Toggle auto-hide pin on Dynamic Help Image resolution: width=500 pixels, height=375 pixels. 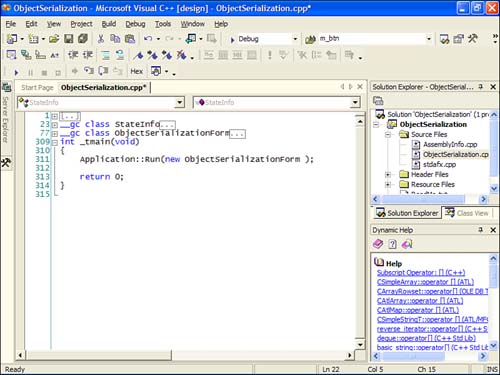481,230
